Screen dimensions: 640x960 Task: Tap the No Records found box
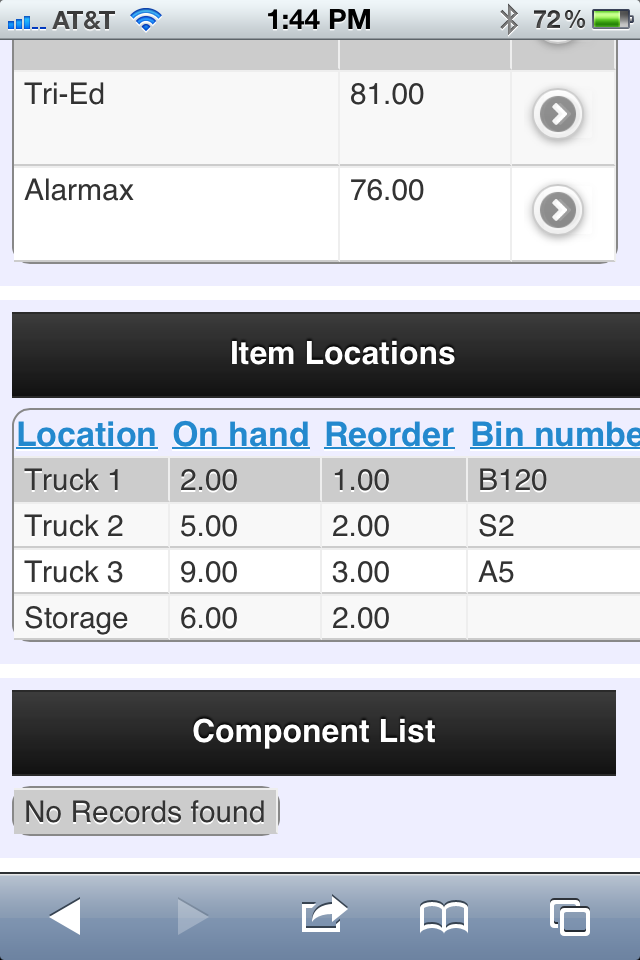tap(146, 812)
